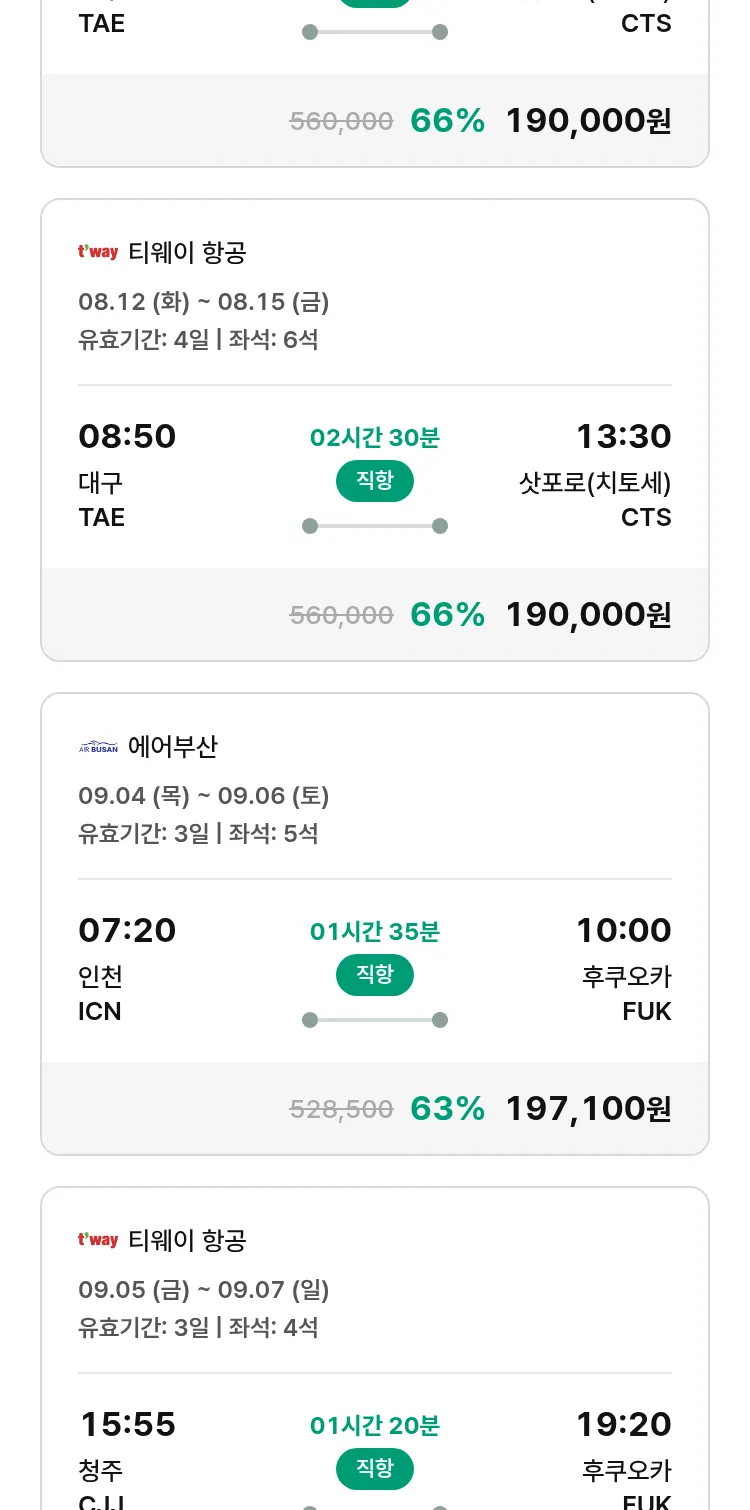Click 직항 badge on Daegu 08:50 flight
This screenshot has height=1510, width=750.
click(374, 481)
